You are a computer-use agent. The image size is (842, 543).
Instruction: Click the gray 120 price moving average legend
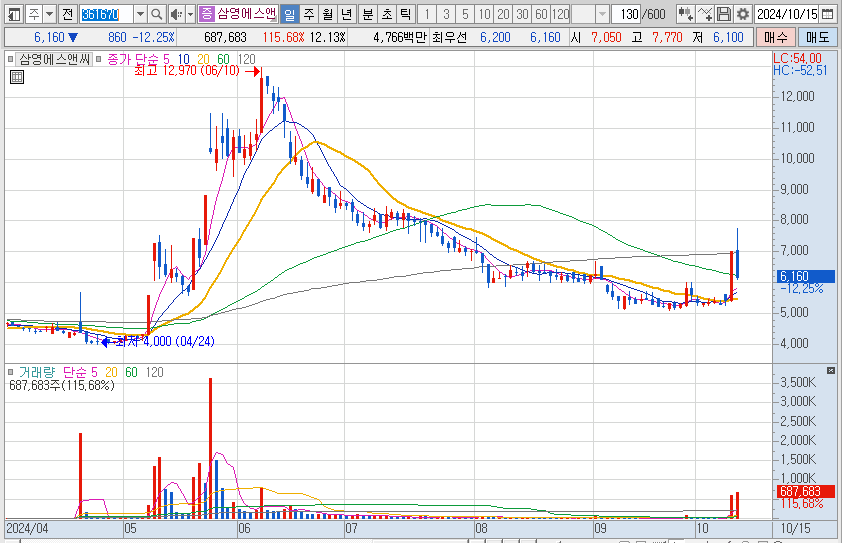coord(246,59)
